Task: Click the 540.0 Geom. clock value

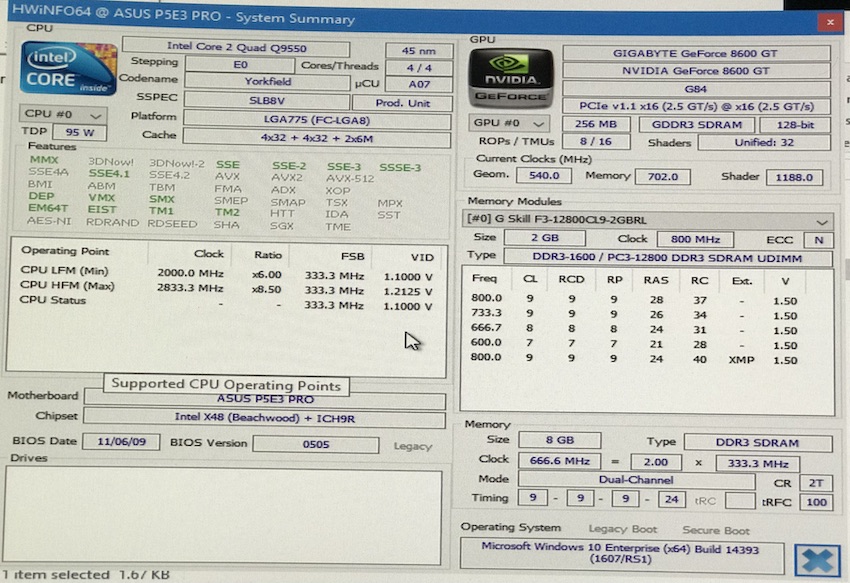Action: [544, 176]
